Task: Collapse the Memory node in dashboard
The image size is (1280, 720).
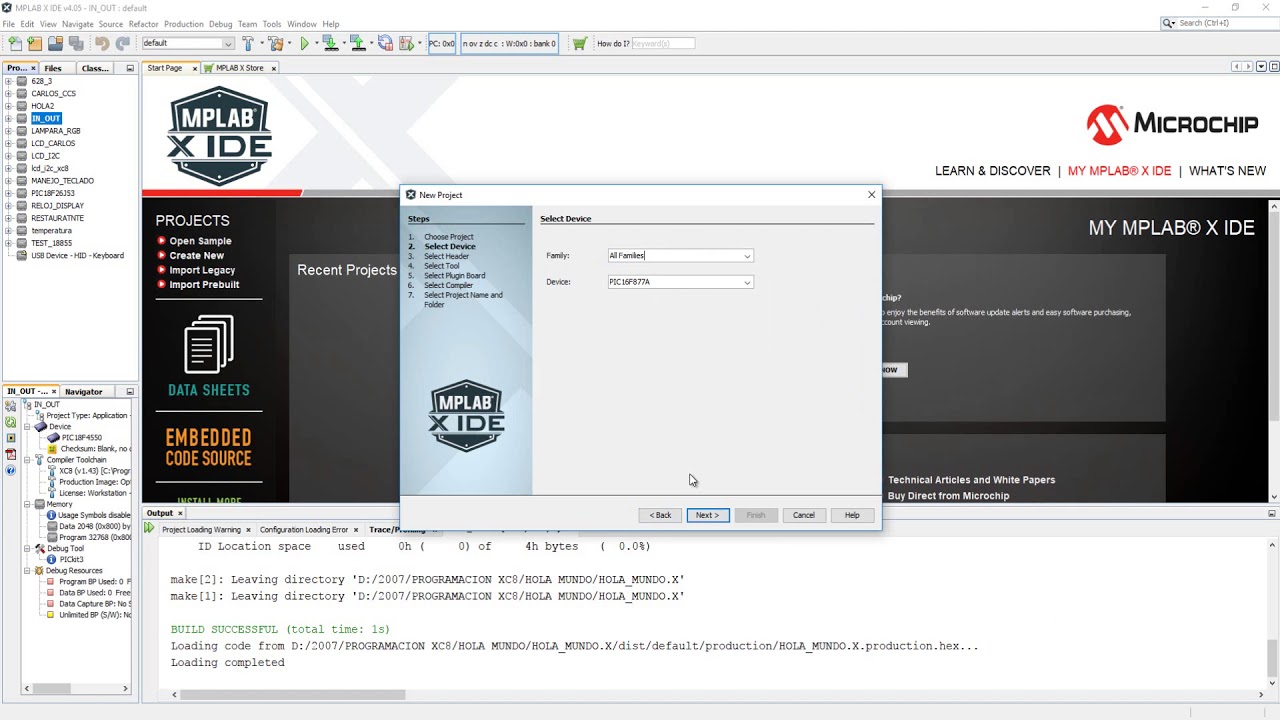Action: click(x=28, y=504)
